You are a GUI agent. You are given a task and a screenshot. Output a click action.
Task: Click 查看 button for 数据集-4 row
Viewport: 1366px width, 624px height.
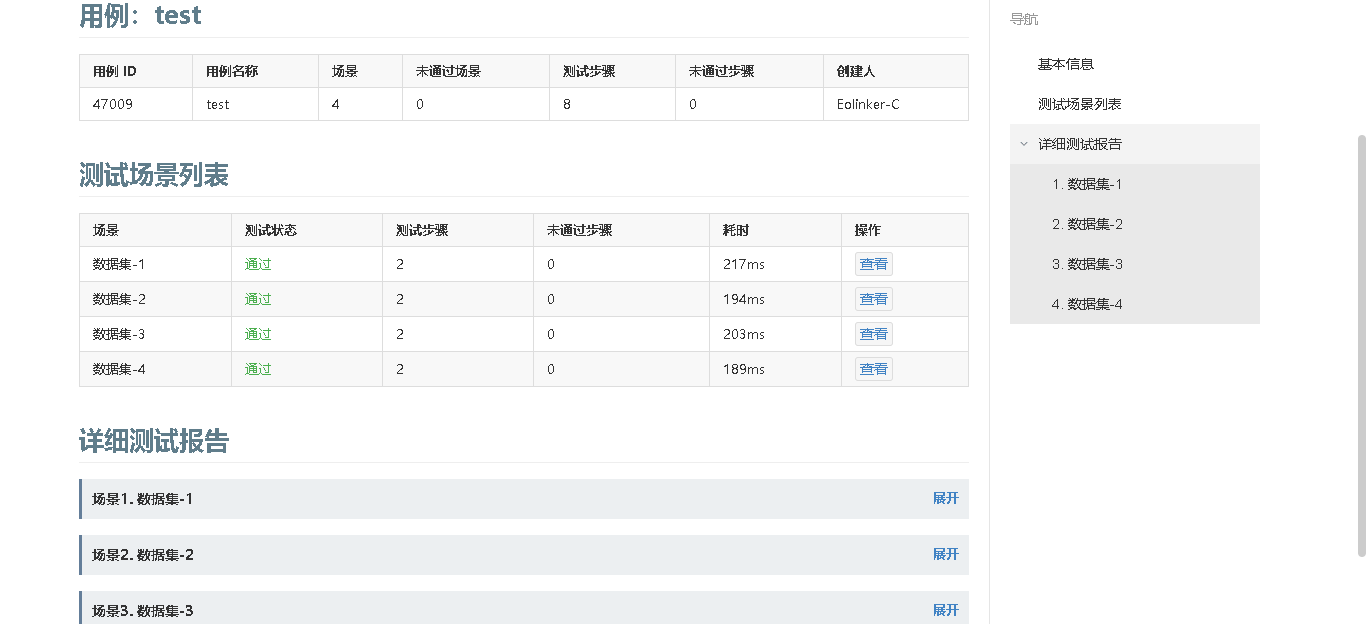(x=873, y=369)
